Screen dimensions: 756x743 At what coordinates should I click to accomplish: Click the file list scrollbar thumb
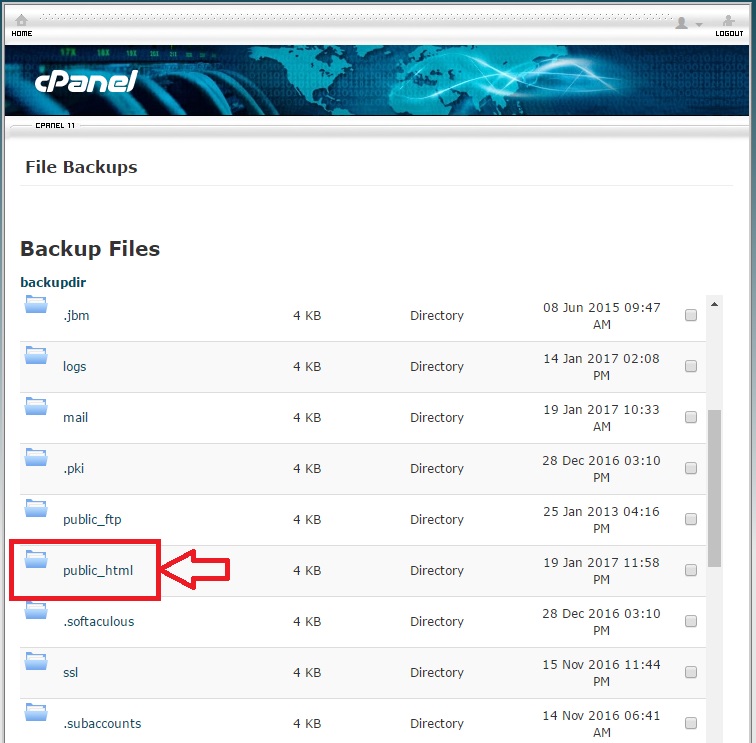(x=715, y=488)
